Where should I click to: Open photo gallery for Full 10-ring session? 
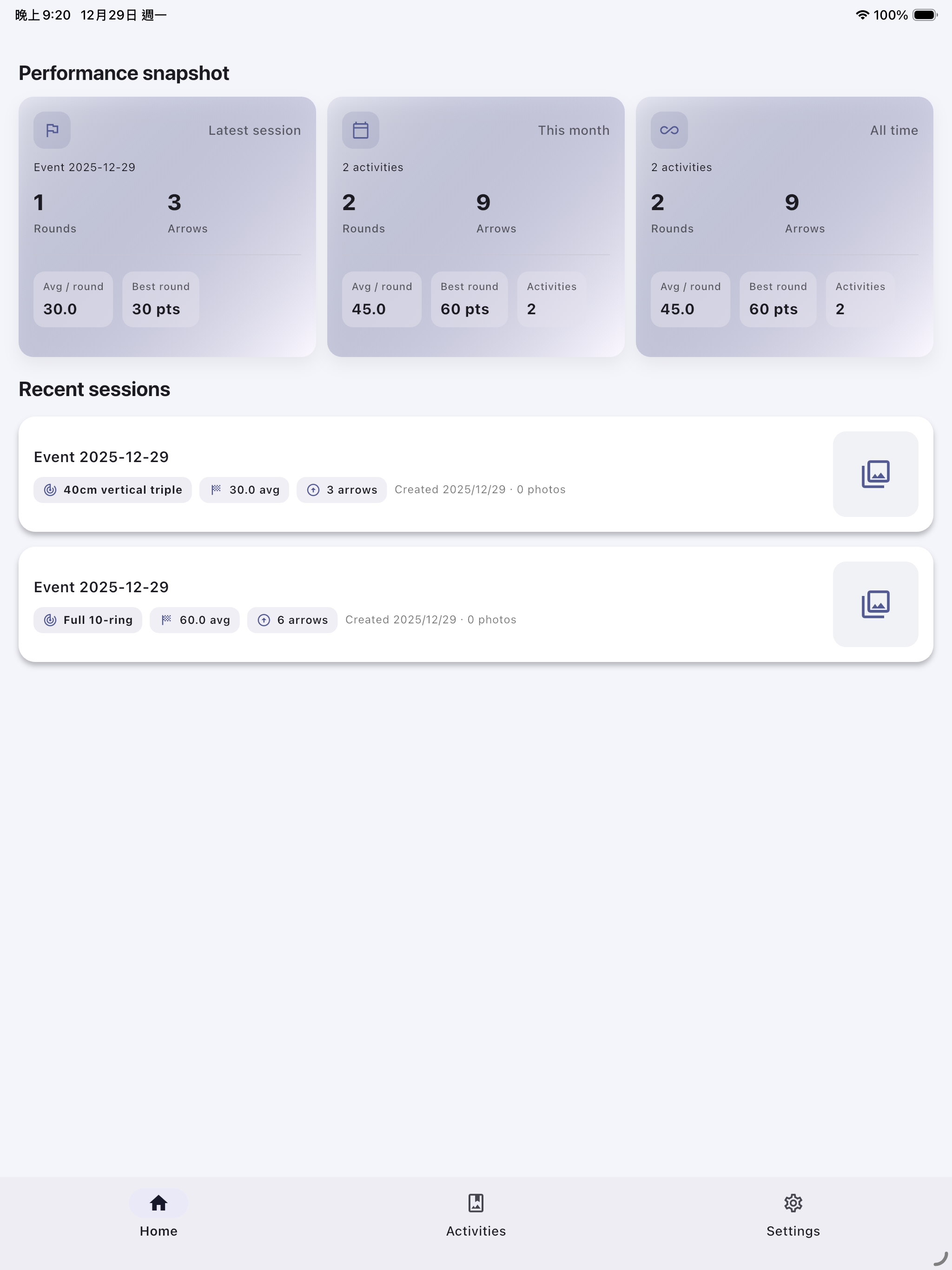click(875, 604)
